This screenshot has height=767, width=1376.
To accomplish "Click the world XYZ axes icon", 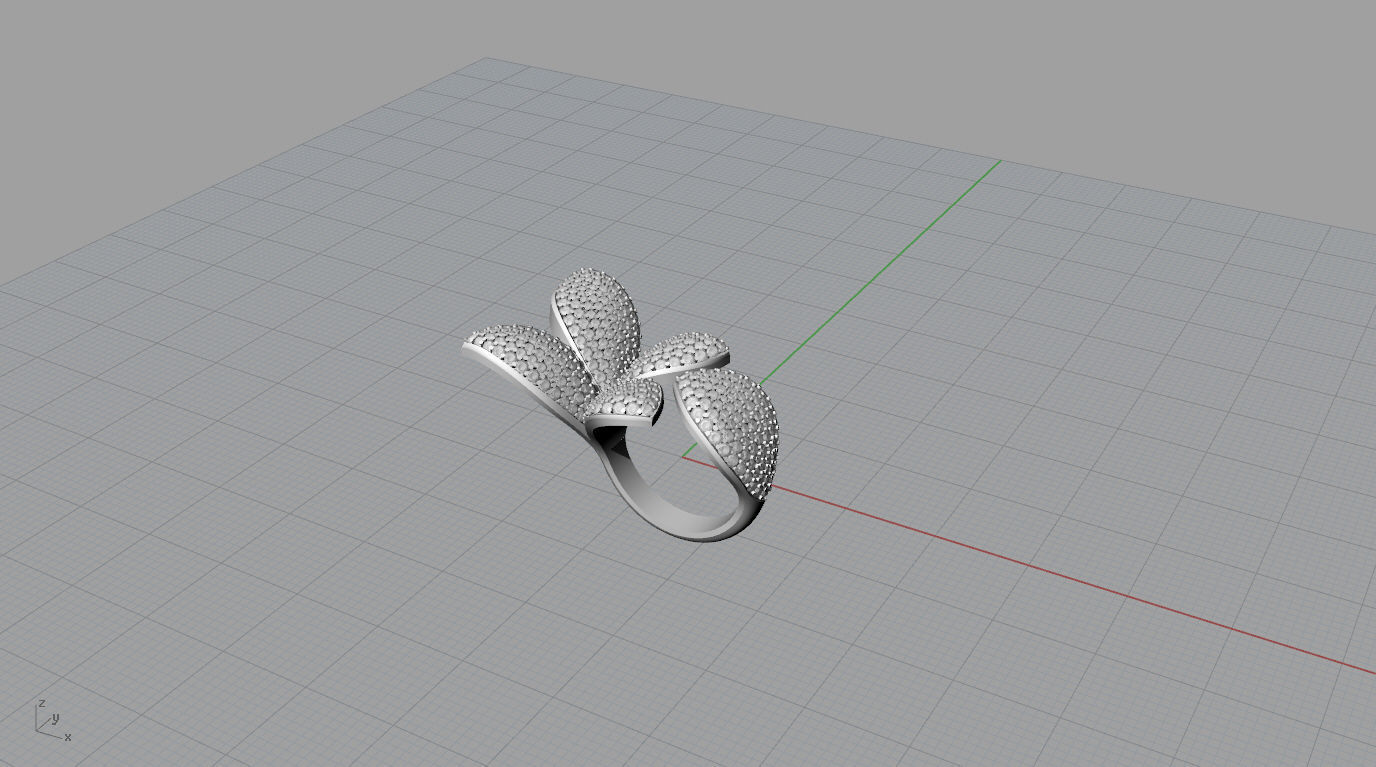I will 53,721.
